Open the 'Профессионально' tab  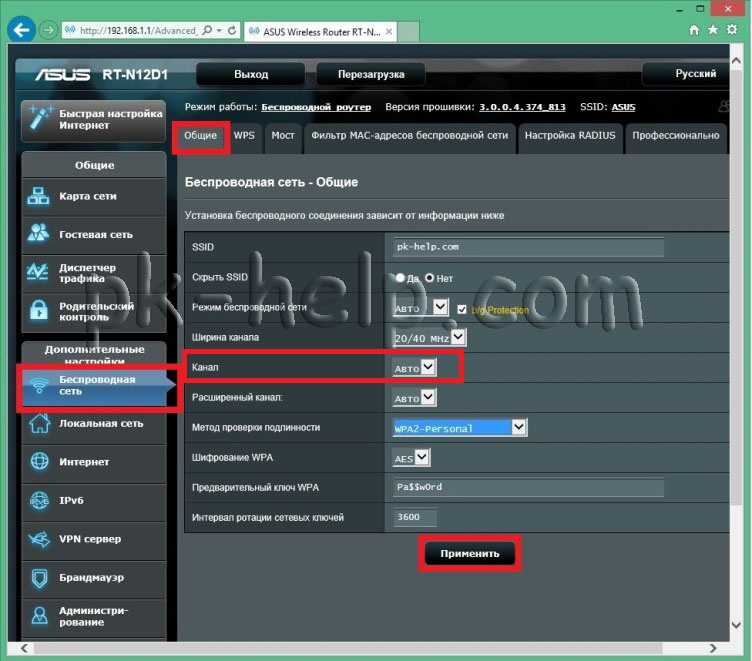click(676, 136)
